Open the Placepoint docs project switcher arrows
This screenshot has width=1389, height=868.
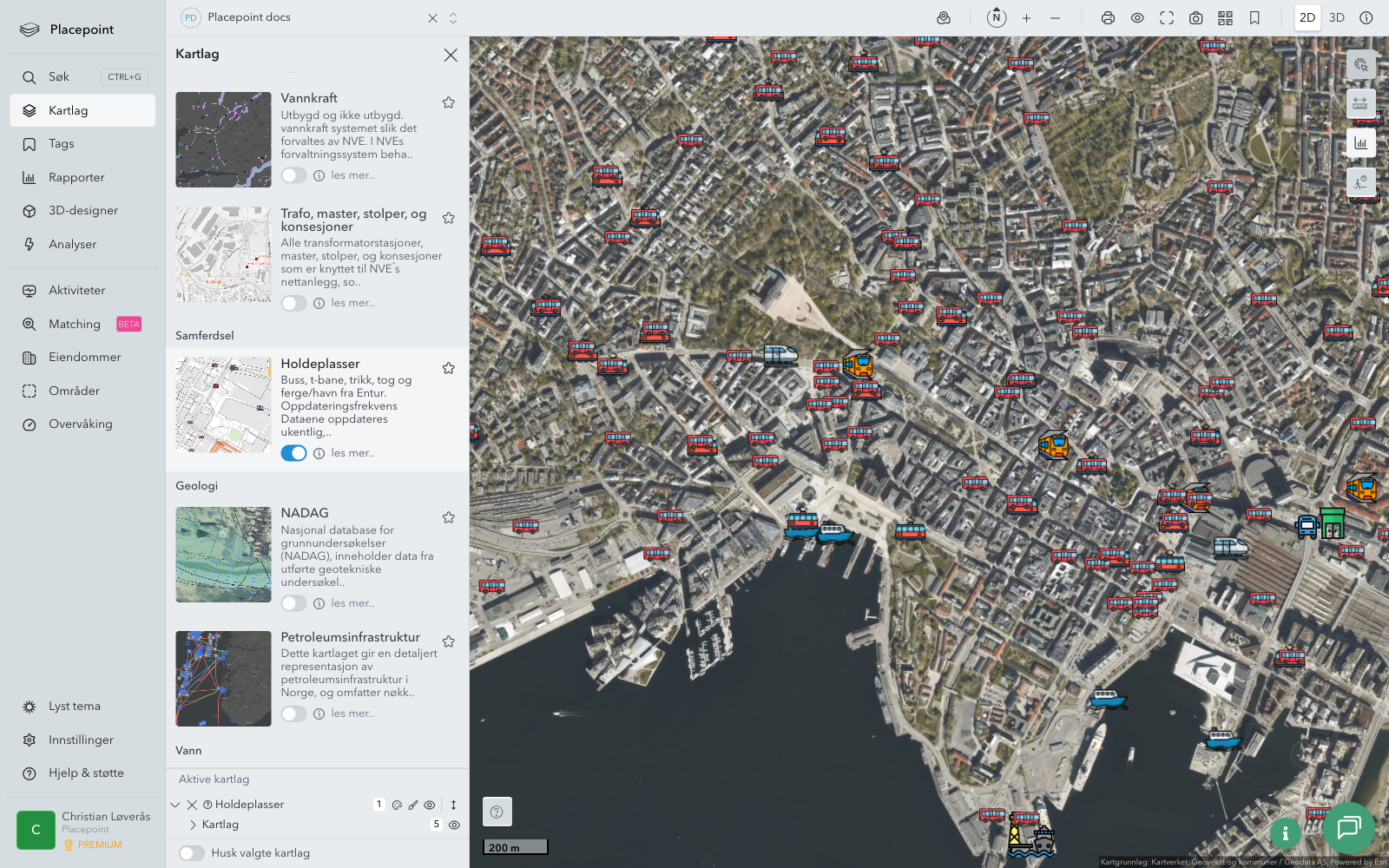(x=453, y=18)
